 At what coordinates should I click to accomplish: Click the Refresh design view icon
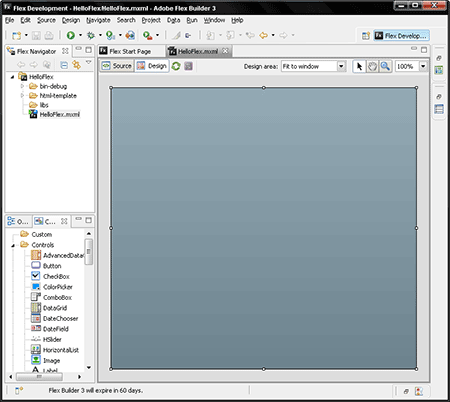click(176, 66)
